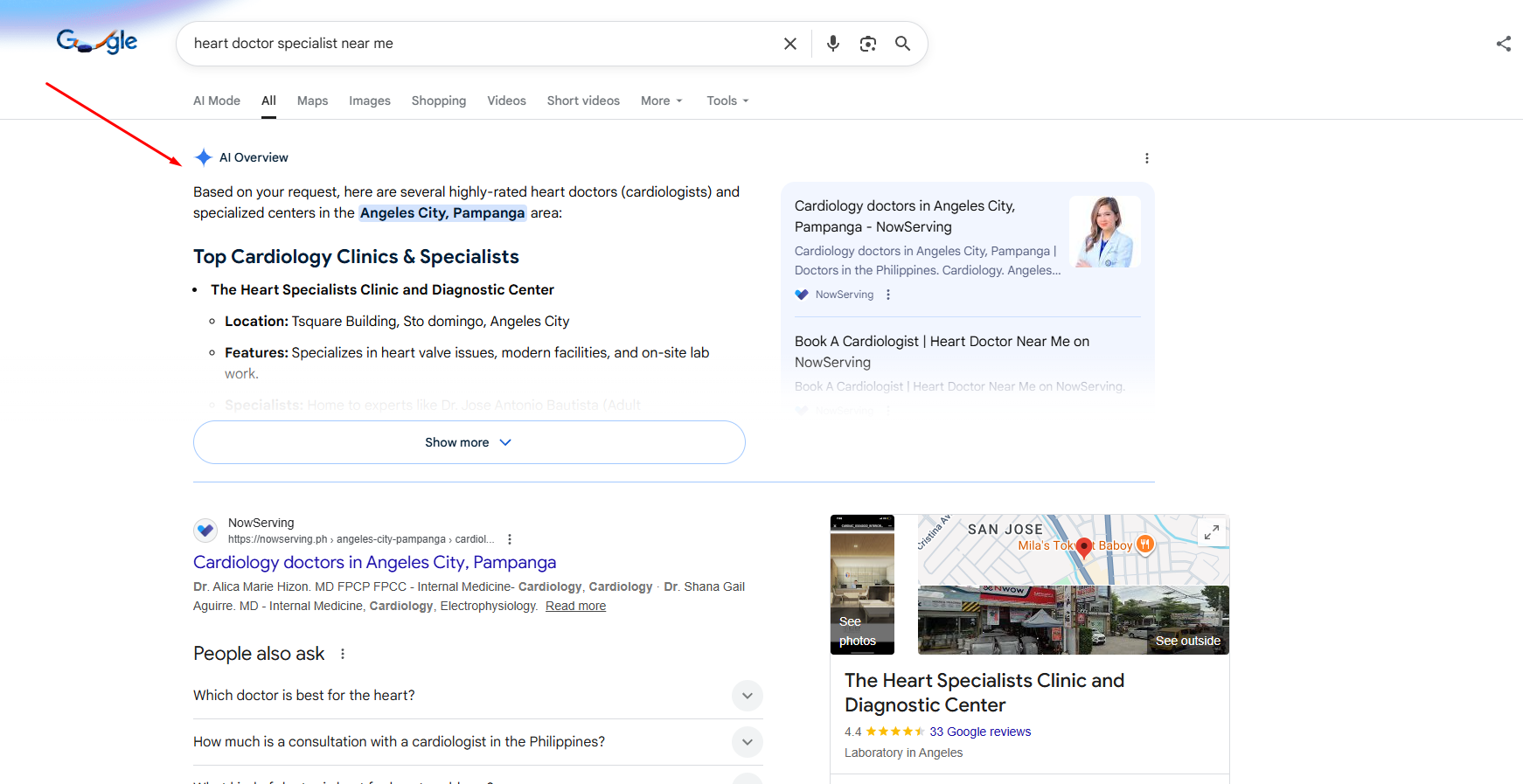The width and height of the screenshot is (1523, 784).
Task: Open the More search filters dropdown
Action: (x=661, y=101)
